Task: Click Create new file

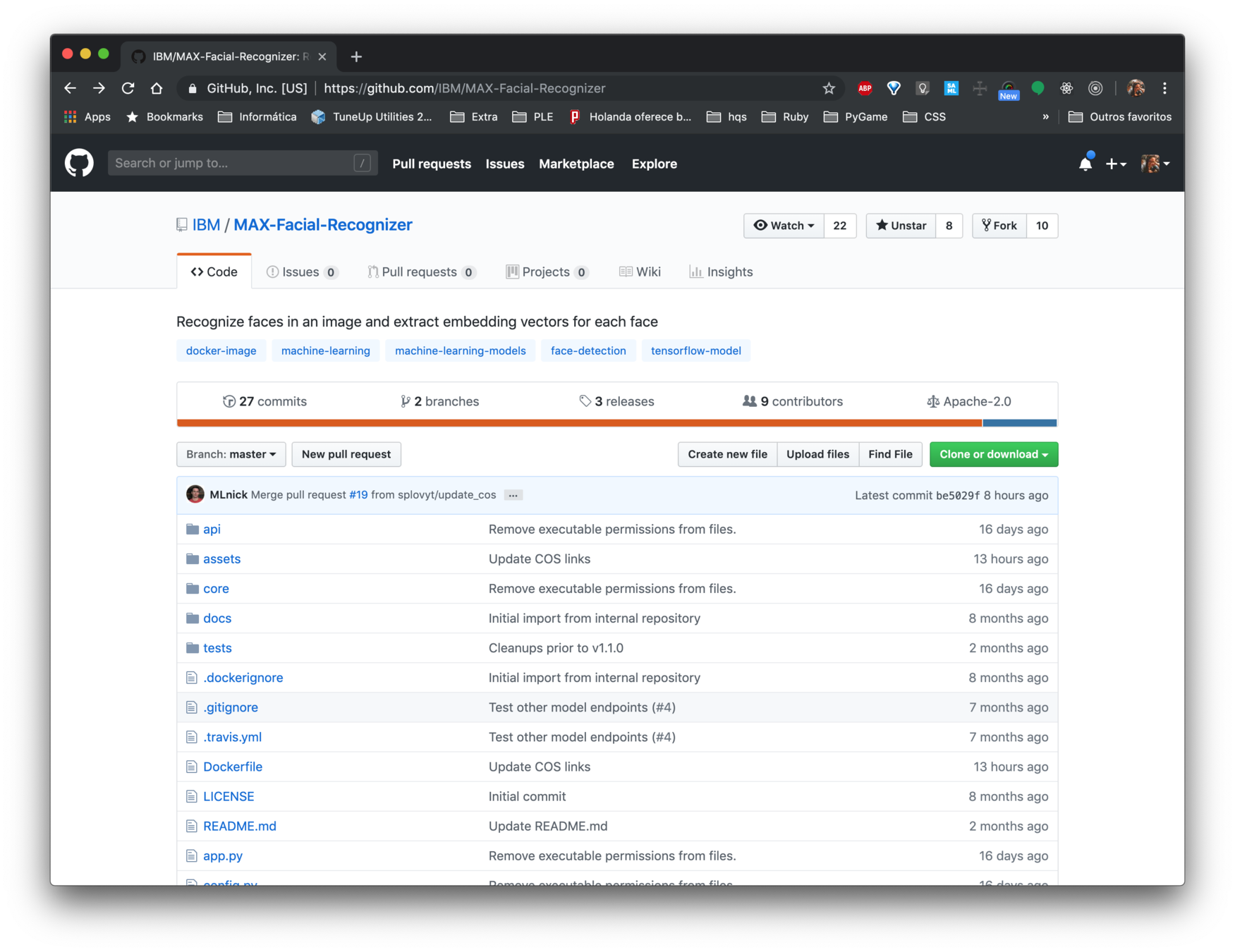Action: click(x=727, y=454)
